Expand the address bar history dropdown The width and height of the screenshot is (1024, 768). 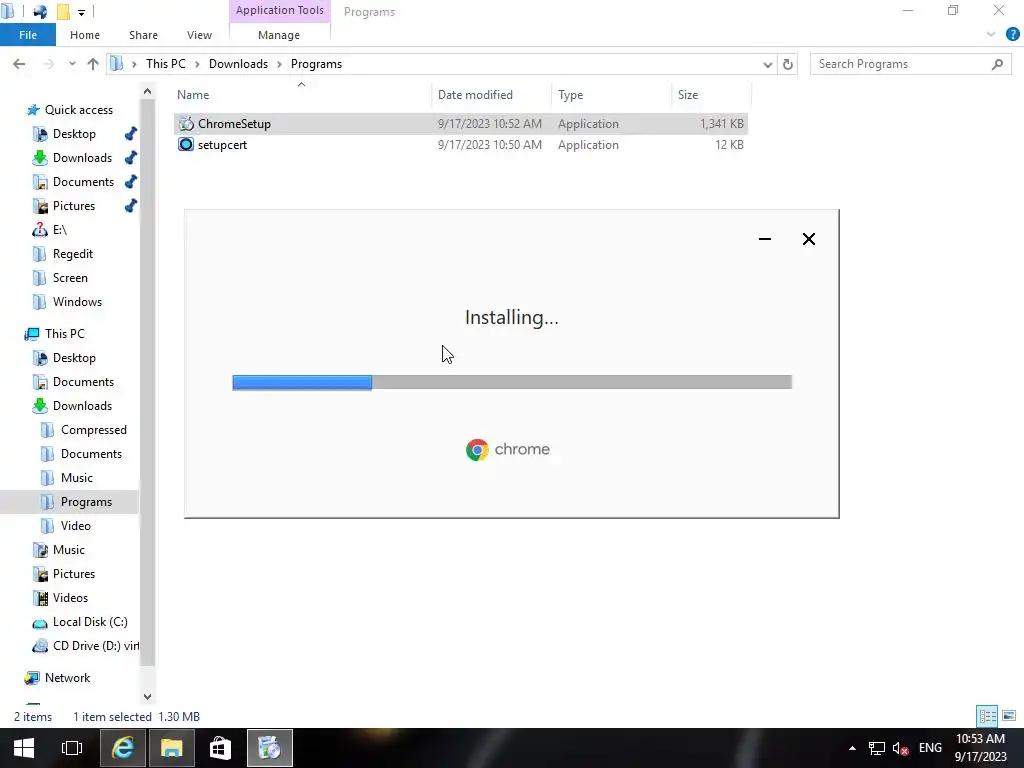(767, 64)
